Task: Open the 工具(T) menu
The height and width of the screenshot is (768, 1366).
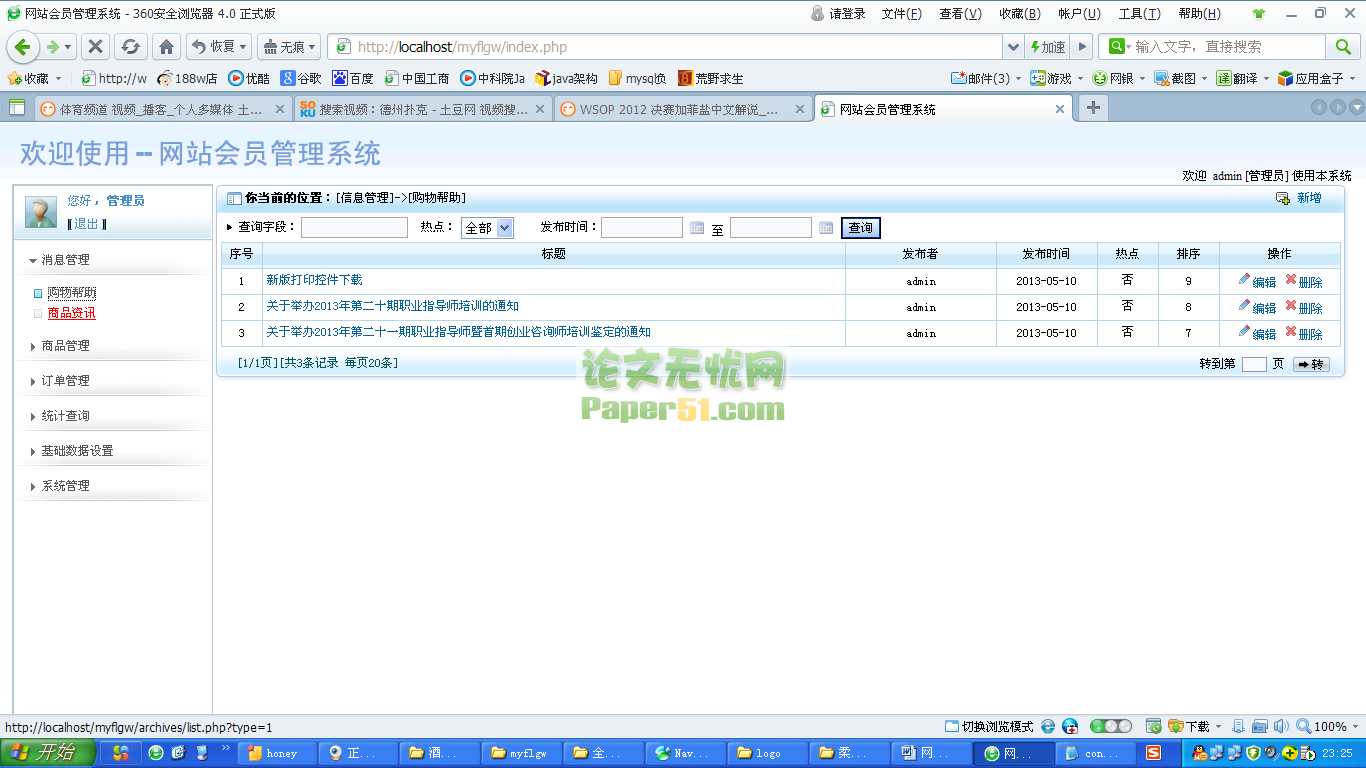Action: [1139, 14]
